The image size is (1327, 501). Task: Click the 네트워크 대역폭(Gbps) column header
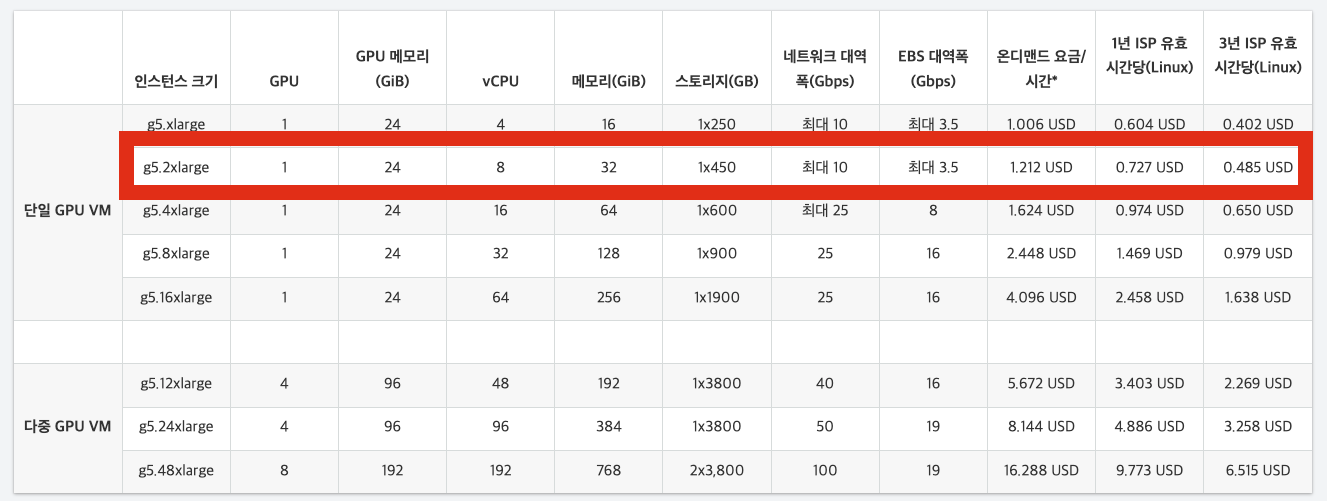click(825, 70)
